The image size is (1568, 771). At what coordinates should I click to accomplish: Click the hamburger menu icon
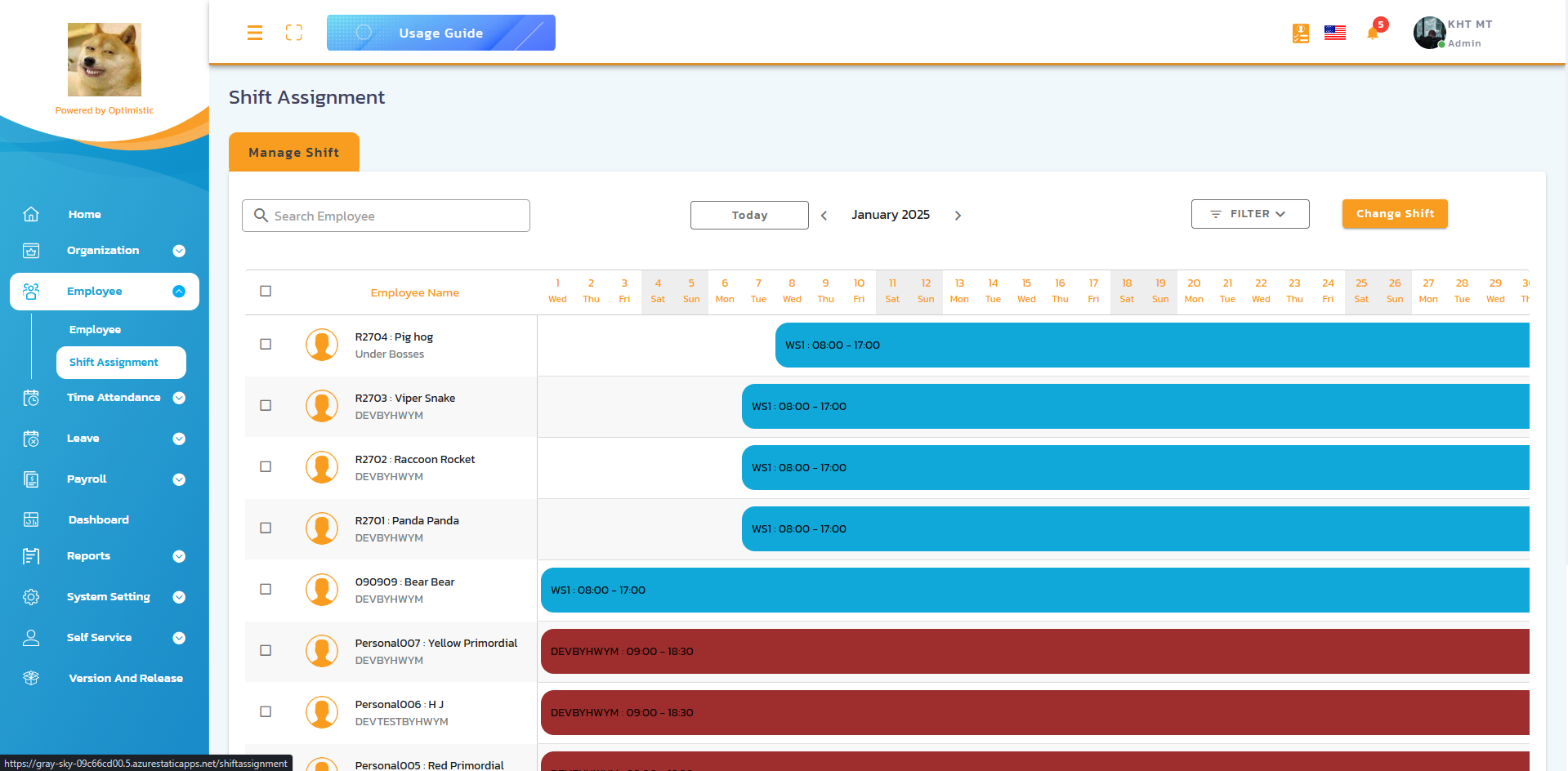coord(255,33)
